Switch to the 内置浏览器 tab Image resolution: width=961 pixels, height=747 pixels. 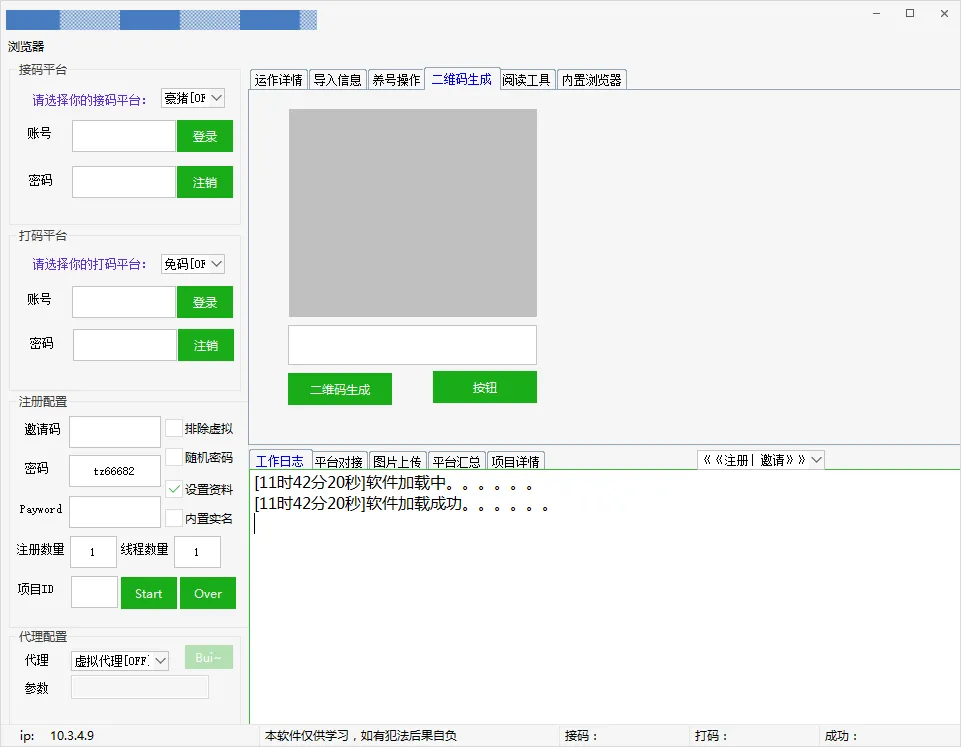(591, 78)
